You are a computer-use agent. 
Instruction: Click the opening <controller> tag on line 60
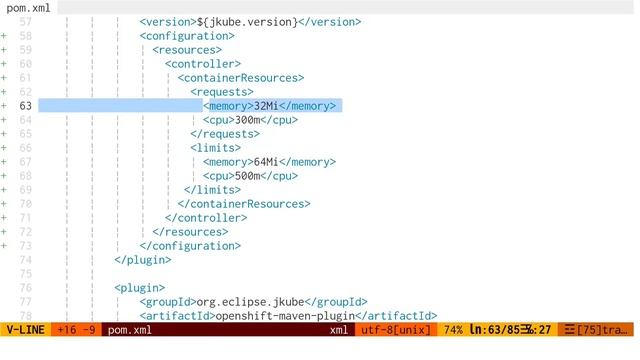point(203,64)
